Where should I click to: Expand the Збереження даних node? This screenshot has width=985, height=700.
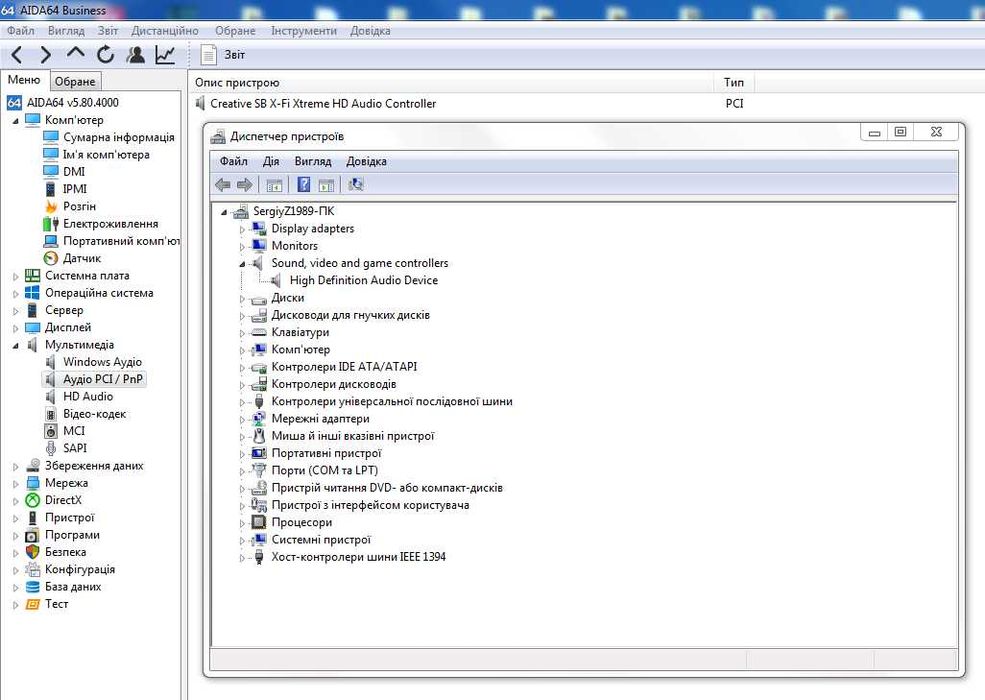(x=16, y=466)
